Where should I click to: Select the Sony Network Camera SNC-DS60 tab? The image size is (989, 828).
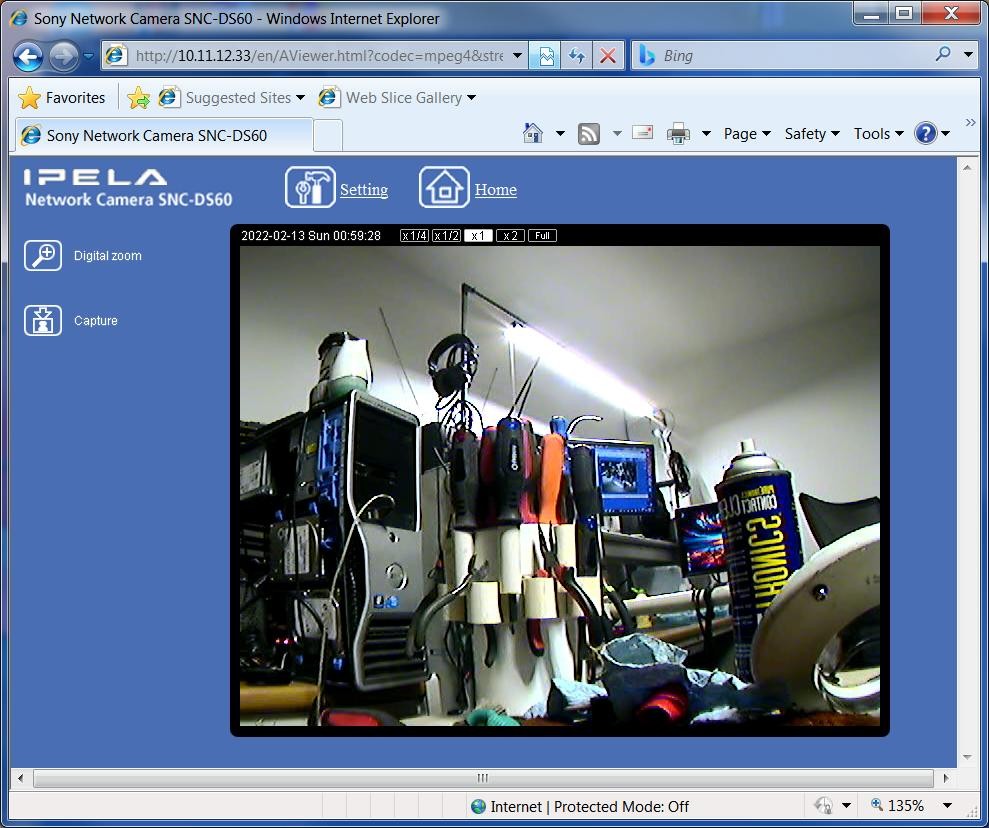[x=164, y=135]
